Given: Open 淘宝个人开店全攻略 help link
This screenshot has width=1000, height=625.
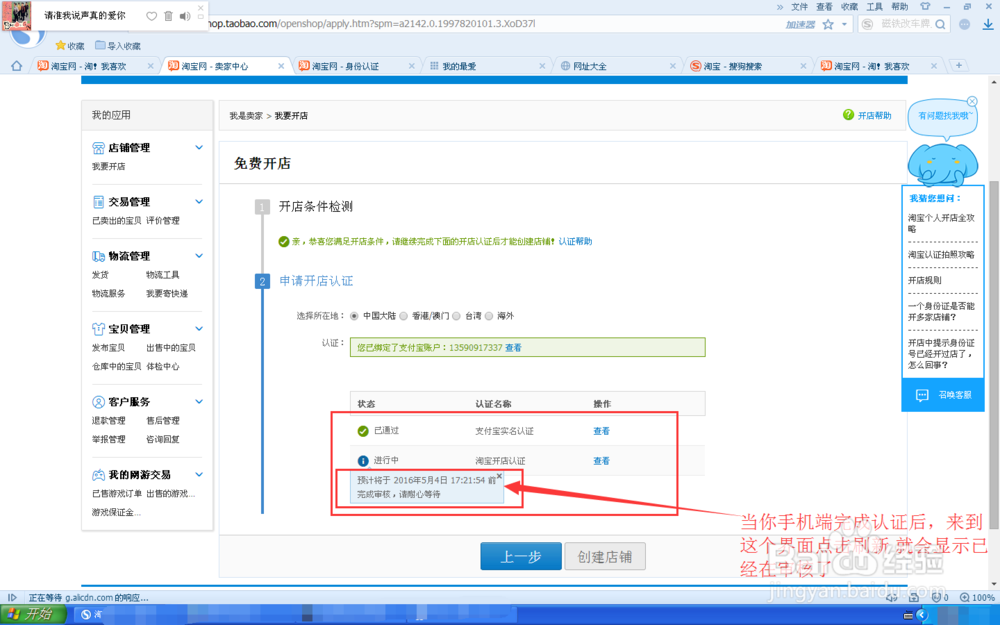Looking at the screenshot, I should (941, 223).
